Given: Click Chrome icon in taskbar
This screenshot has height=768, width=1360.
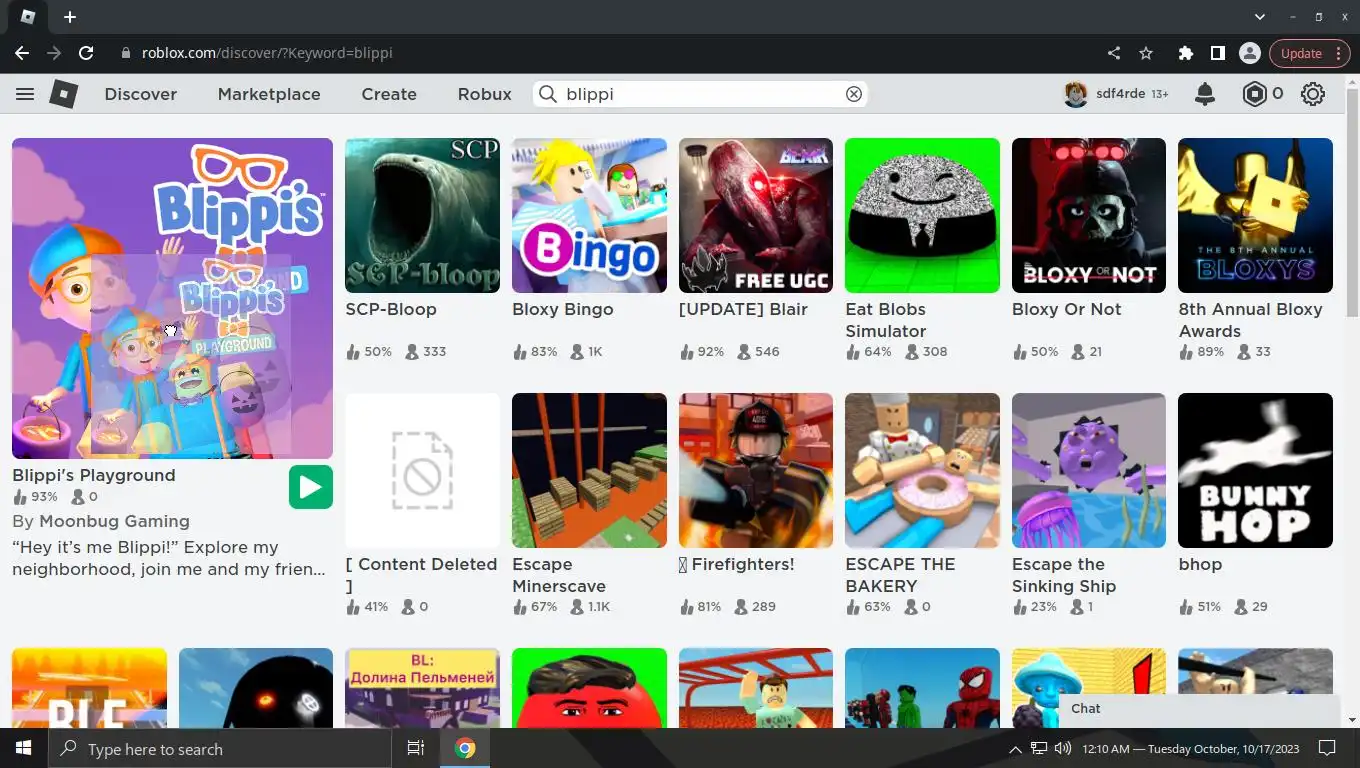Looking at the screenshot, I should click(465, 748).
